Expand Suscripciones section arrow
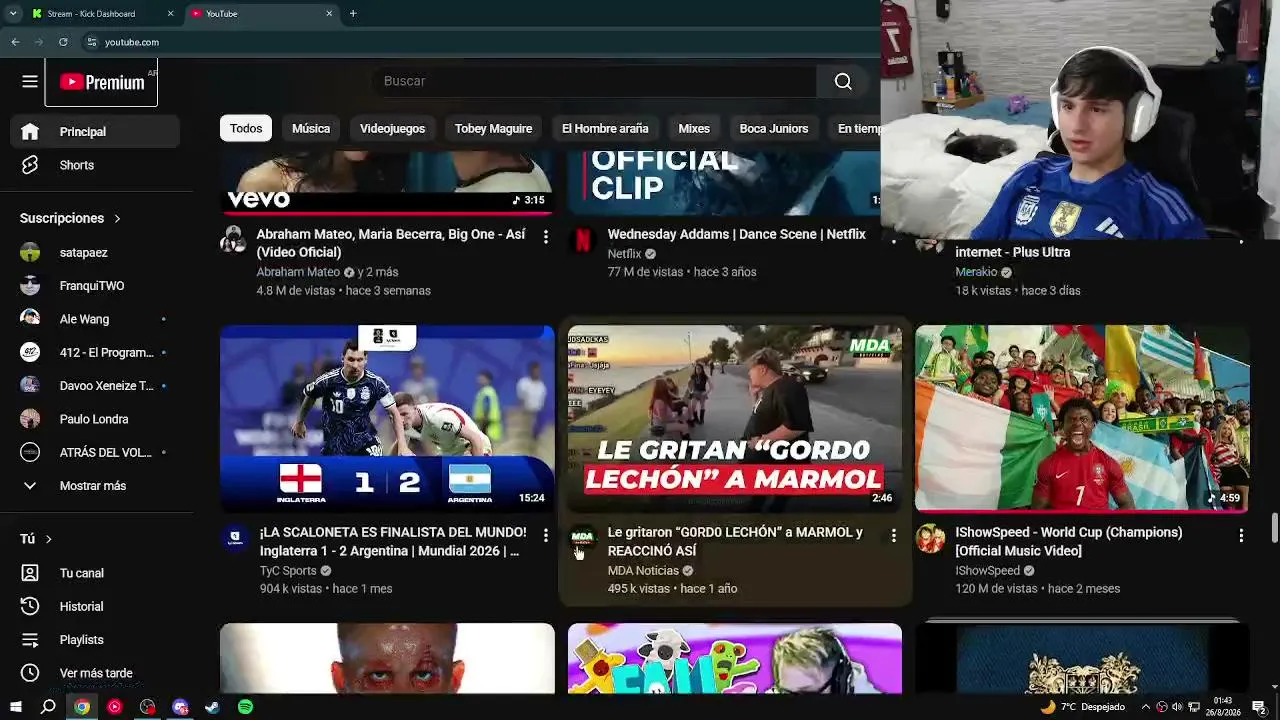Screen dimensions: 1280x720 tap(117, 218)
